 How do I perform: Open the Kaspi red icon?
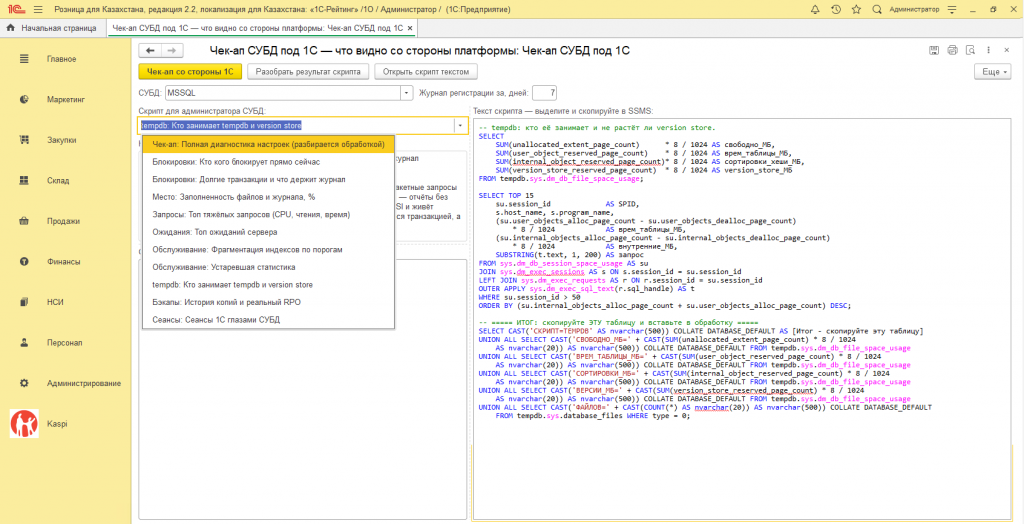pos(24,423)
